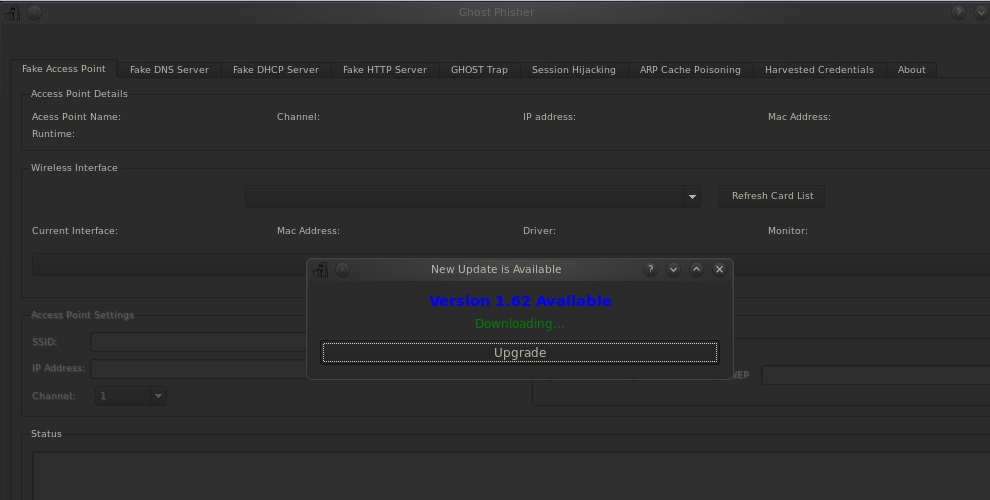This screenshot has height=500, width=990.
Task: Click the app icon in the update dialog title bar
Action: pyautogui.click(x=320, y=270)
